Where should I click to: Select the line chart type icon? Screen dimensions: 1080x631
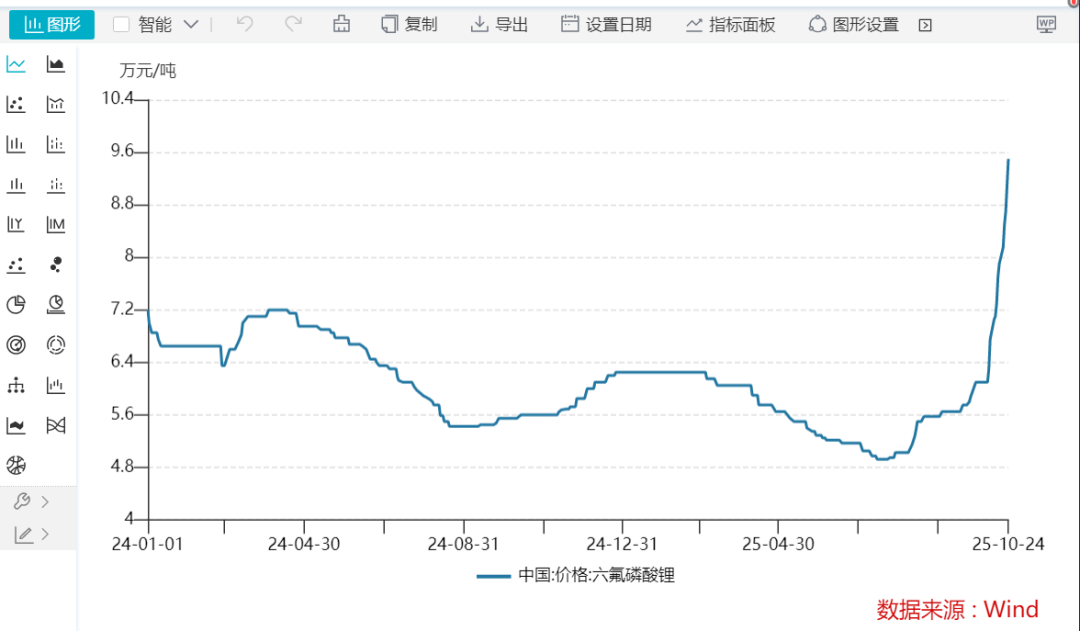pyautogui.click(x=16, y=65)
